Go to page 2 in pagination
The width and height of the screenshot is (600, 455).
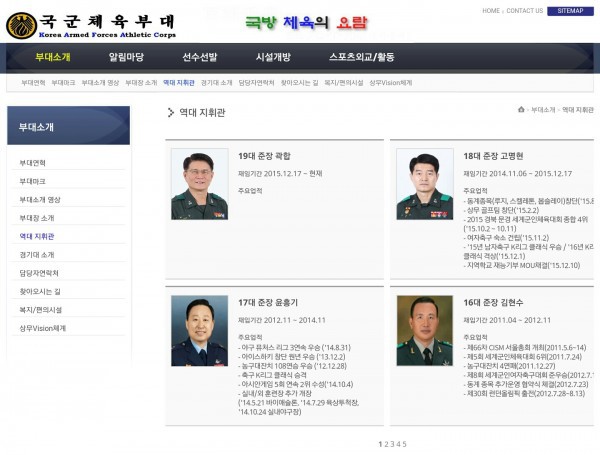click(386, 444)
